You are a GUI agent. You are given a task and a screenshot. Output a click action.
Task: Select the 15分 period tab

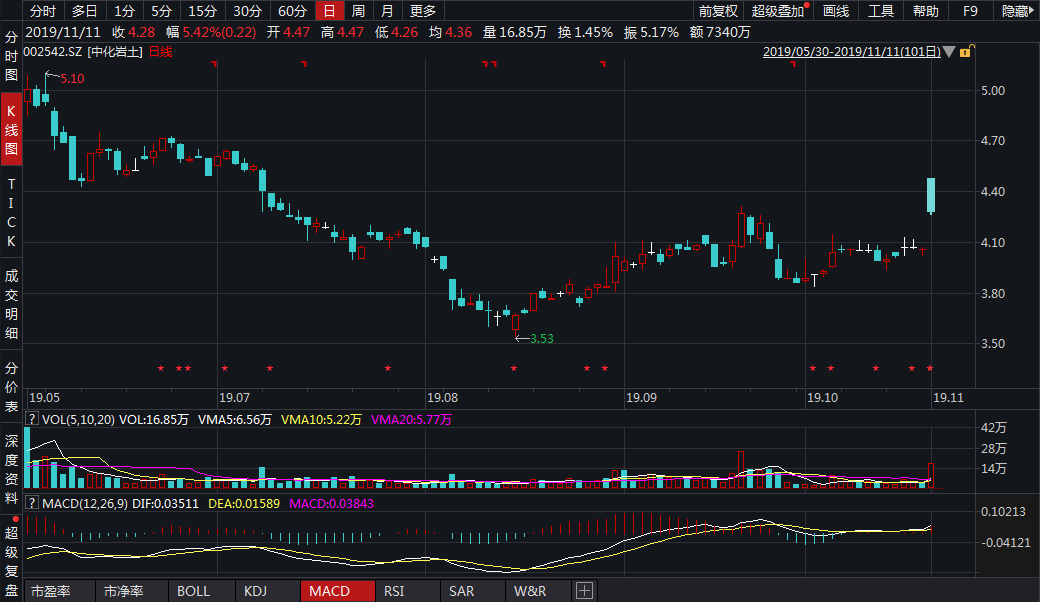click(202, 11)
